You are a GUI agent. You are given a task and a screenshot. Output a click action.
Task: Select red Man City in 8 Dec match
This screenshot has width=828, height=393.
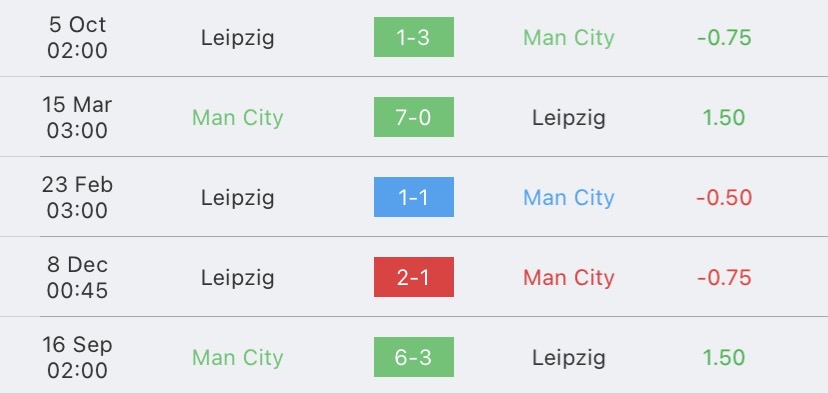(x=569, y=277)
